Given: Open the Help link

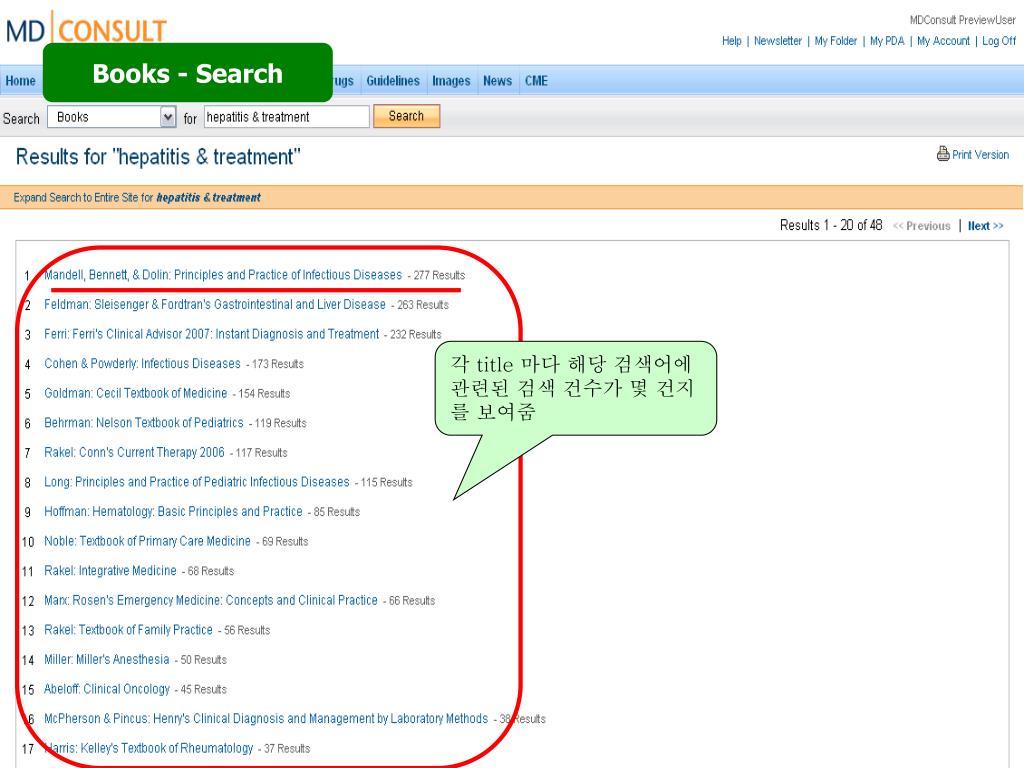Looking at the screenshot, I should [x=731, y=41].
